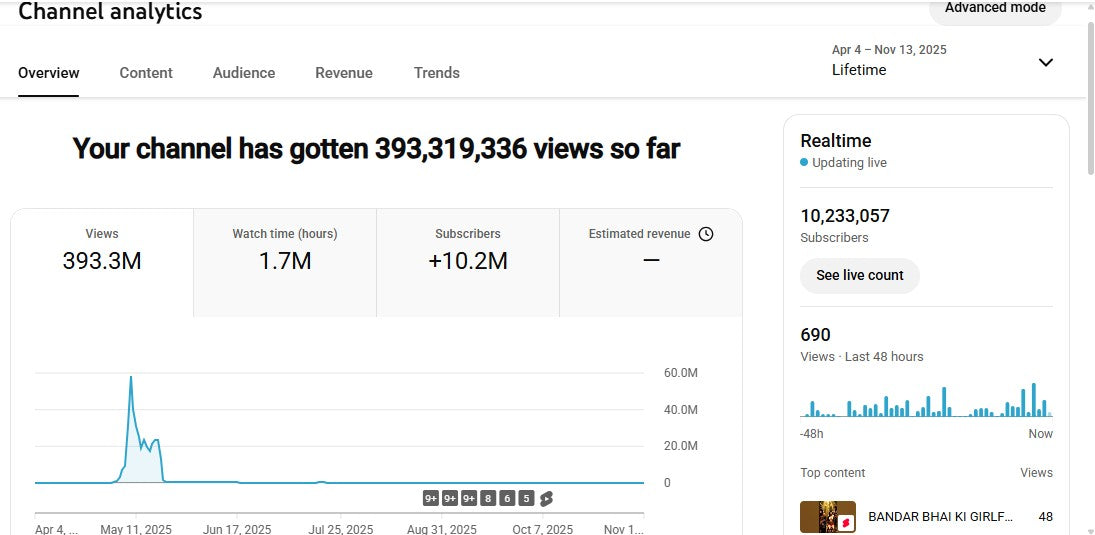Viewport: 1095px width, 535px height.
Task: Open the BANDAR BHAI KI GIRLF... video thumbnail
Action: [827, 517]
